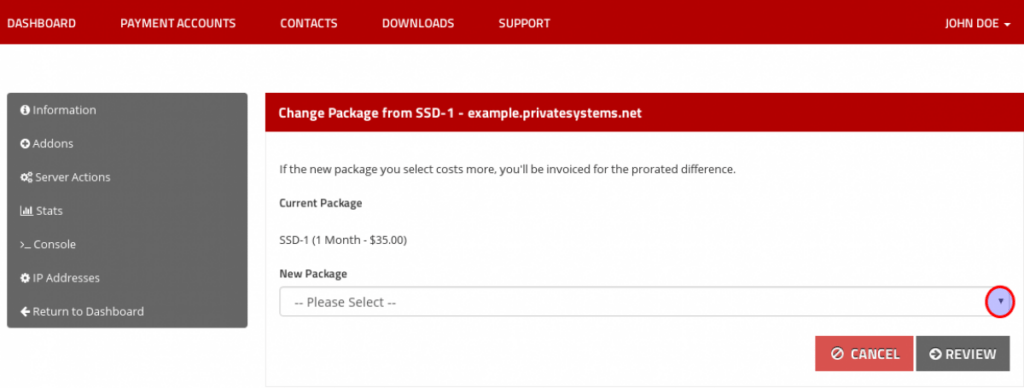The height and width of the screenshot is (388, 1024).
Task: Open the Payment Accounts menu item
Action: click(x=178, y=24)
